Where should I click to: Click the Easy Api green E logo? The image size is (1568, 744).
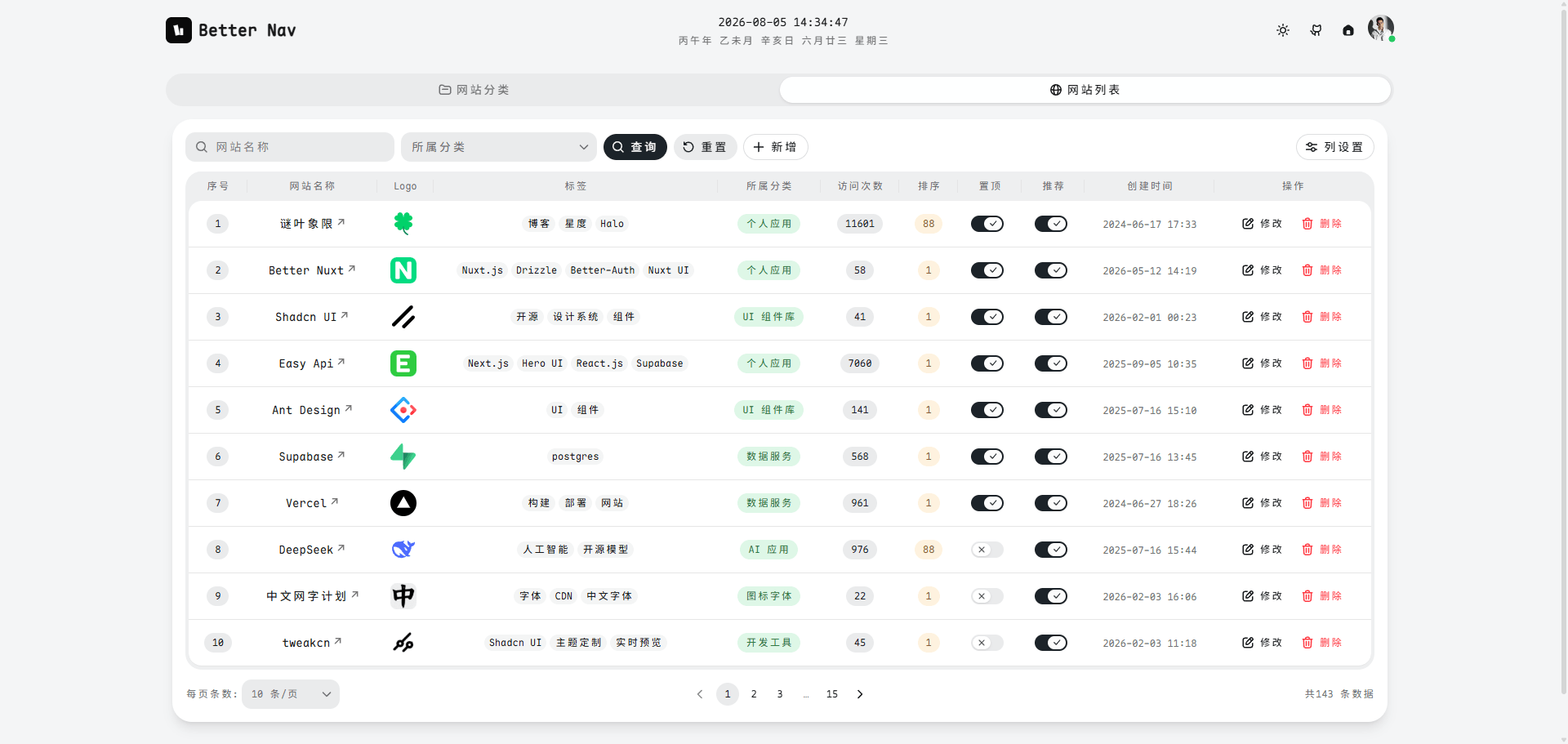pos(403,363)
